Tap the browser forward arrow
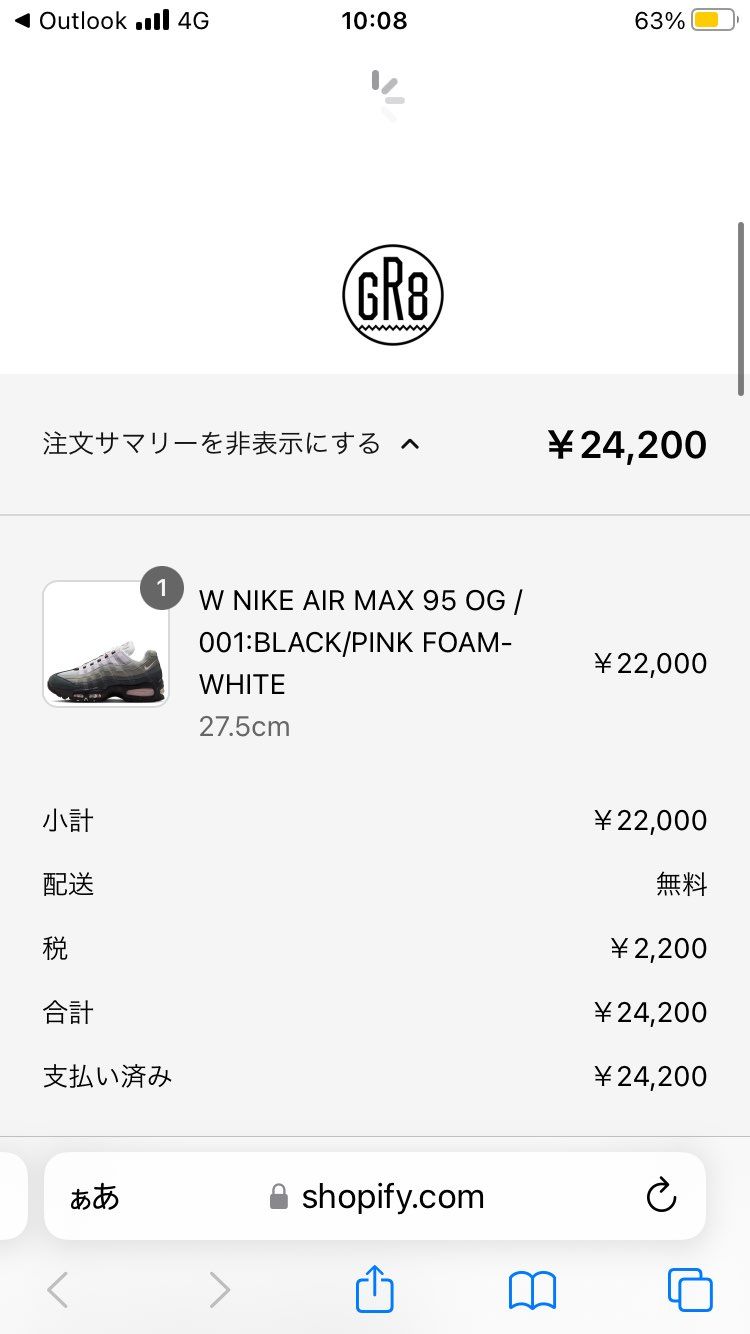Image resolution: width=750 pixels, height=1334 pixels. click(x=219, y=1290)
